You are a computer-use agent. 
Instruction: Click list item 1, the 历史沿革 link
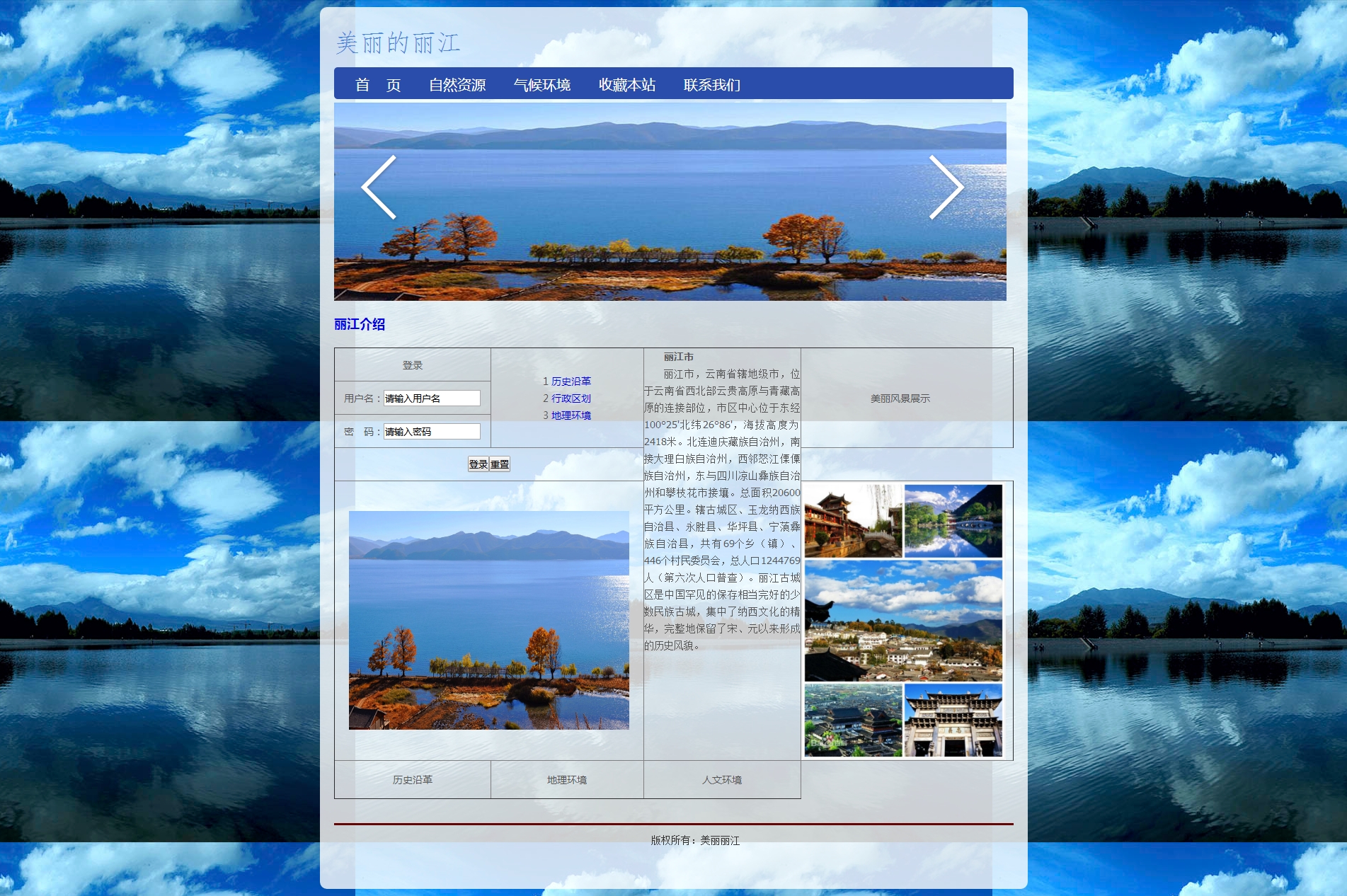pyautogui.click(x=571, y=381)
